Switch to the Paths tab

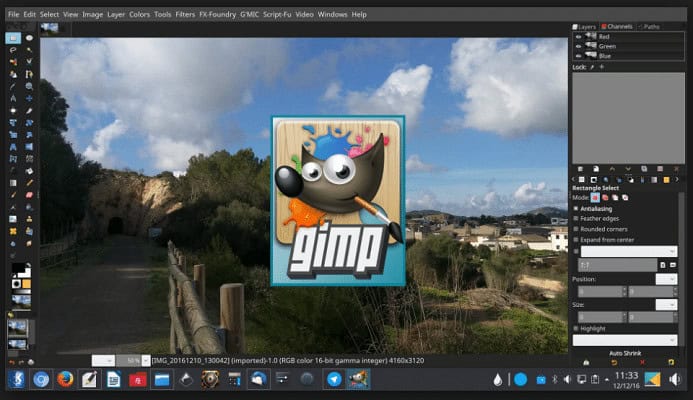click(x=649, y=27)
